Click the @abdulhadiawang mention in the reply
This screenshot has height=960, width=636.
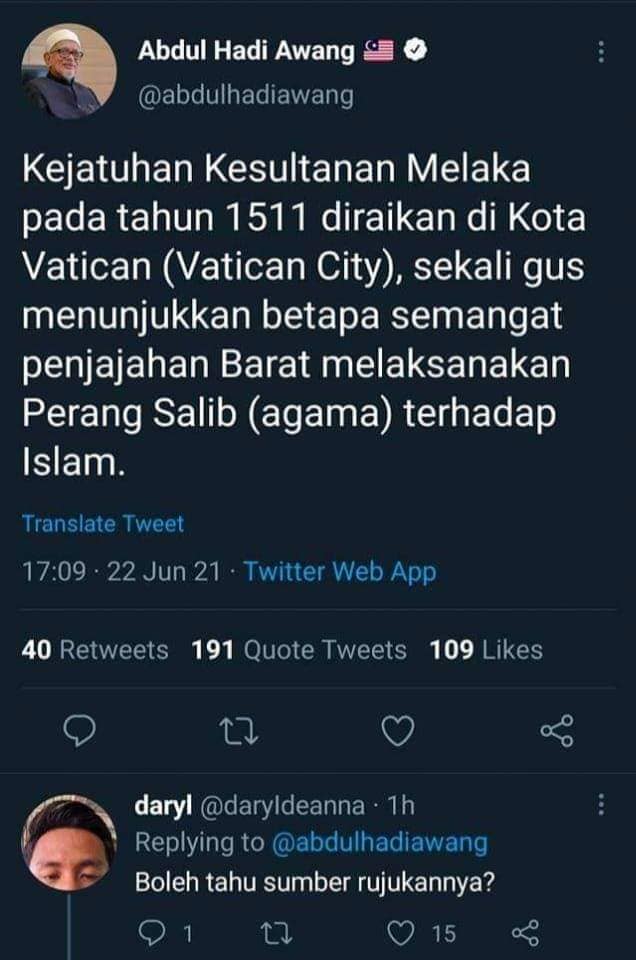(x=379, y=843)
